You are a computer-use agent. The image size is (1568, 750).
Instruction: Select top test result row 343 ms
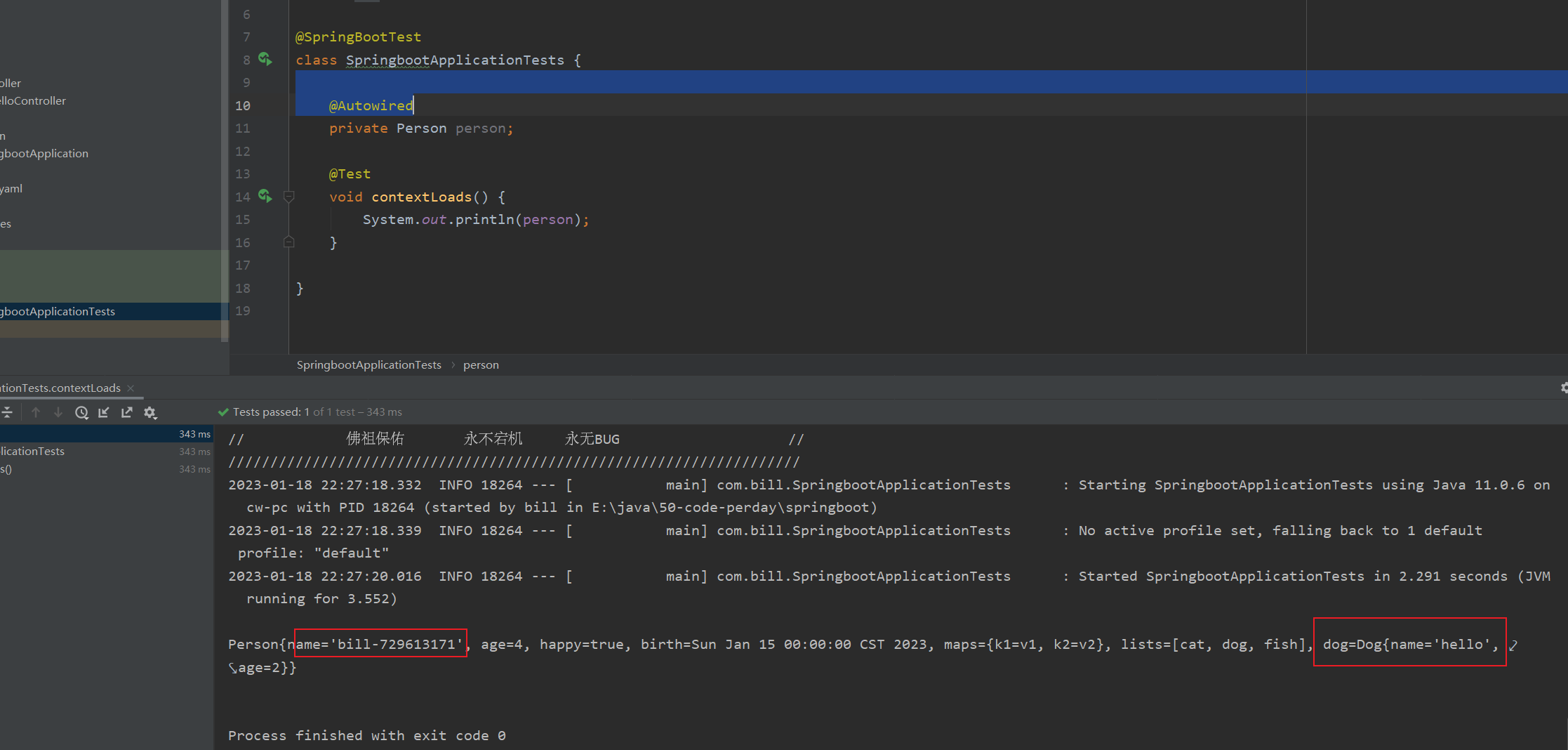coord(105,434)
